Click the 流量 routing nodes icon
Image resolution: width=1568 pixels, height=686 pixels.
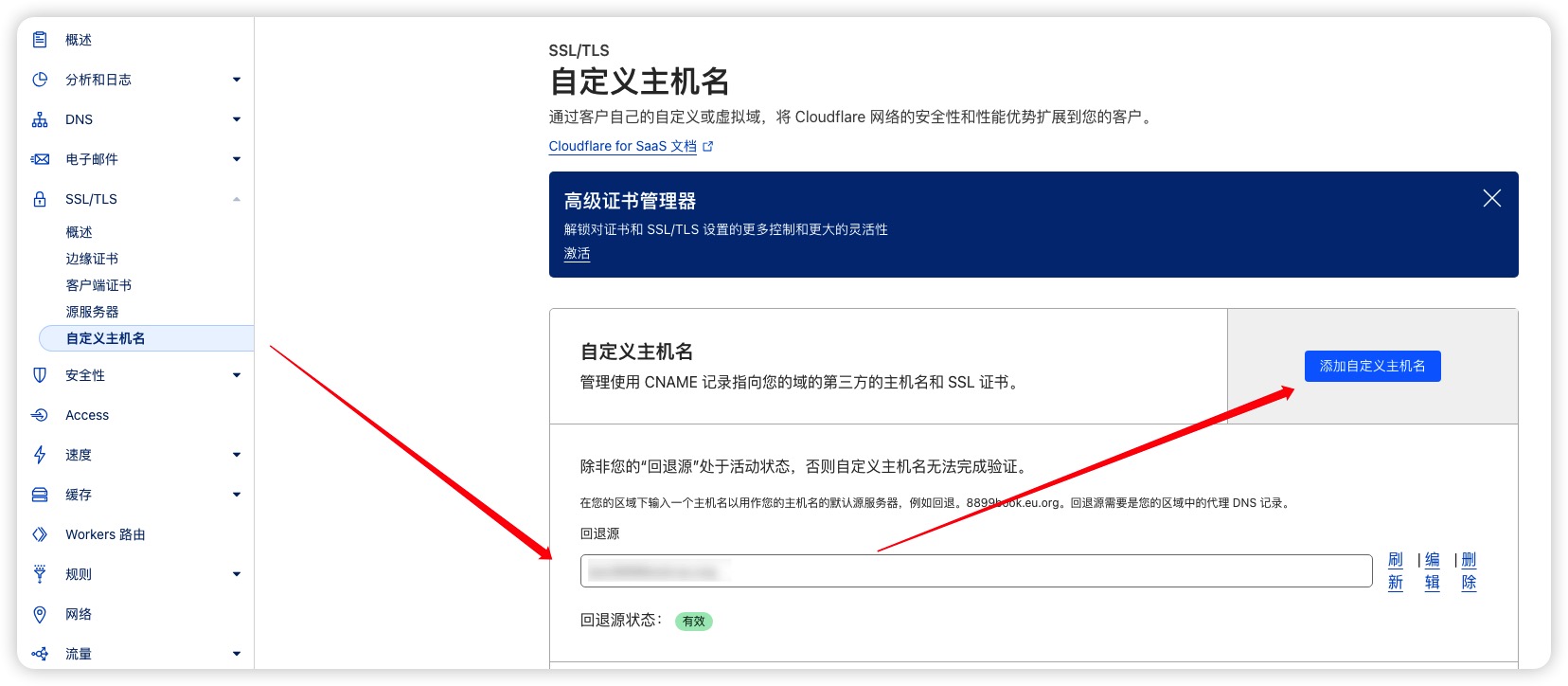pos(40,654)
